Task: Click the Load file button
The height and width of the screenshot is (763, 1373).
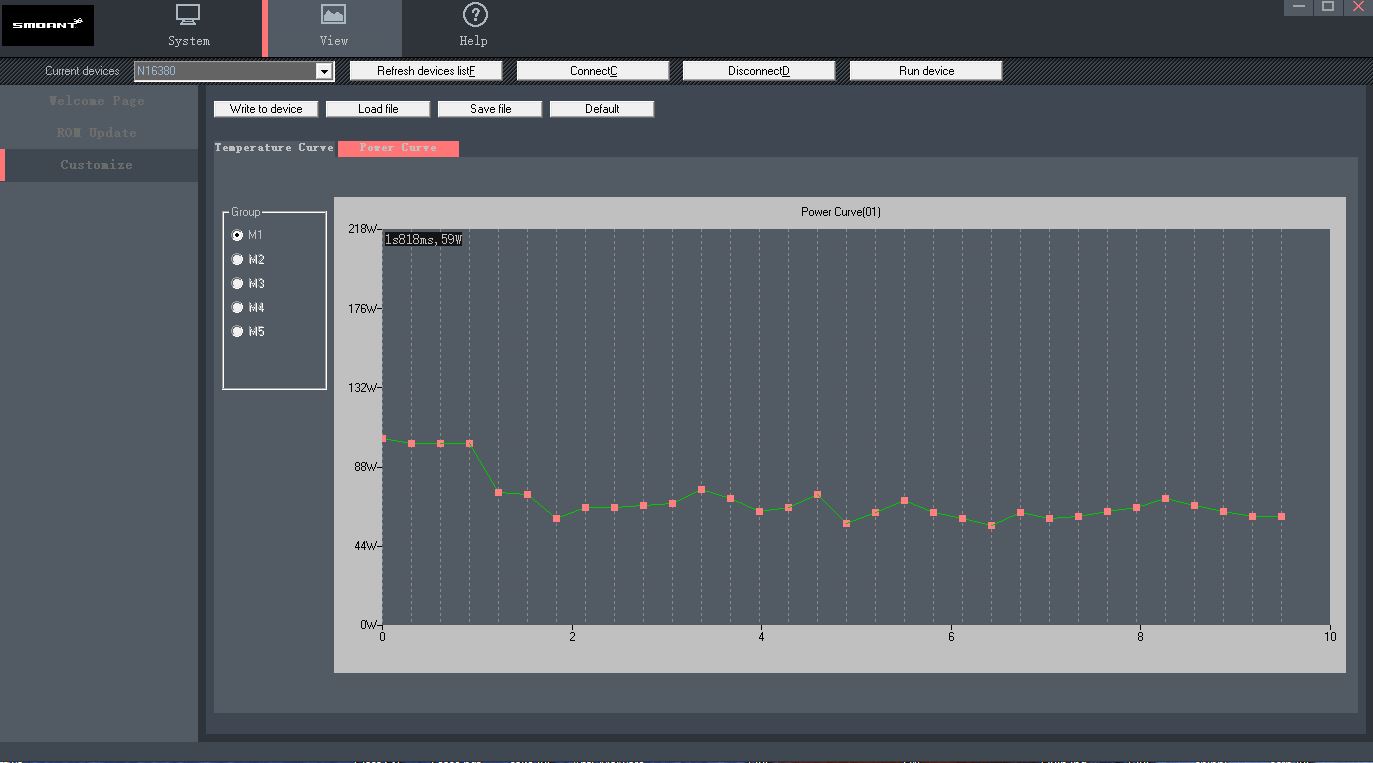Action: [x=378, y=109]
